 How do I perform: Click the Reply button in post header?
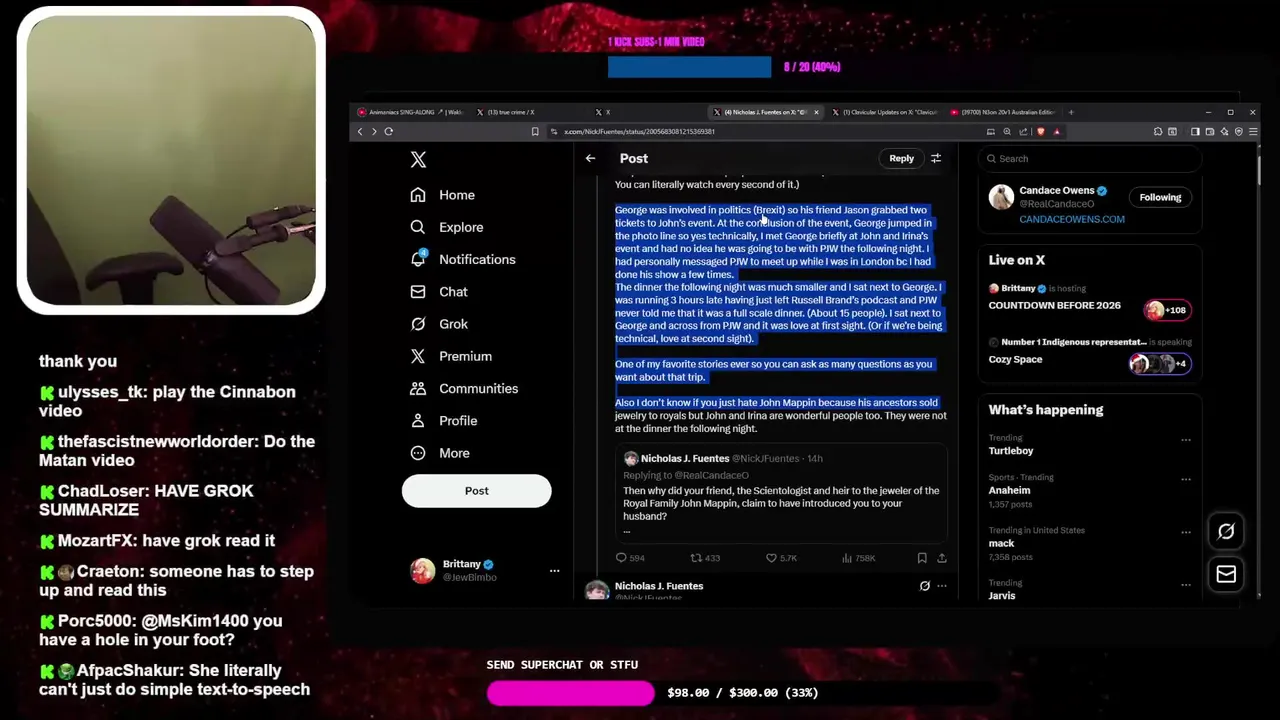pos(901,158)
